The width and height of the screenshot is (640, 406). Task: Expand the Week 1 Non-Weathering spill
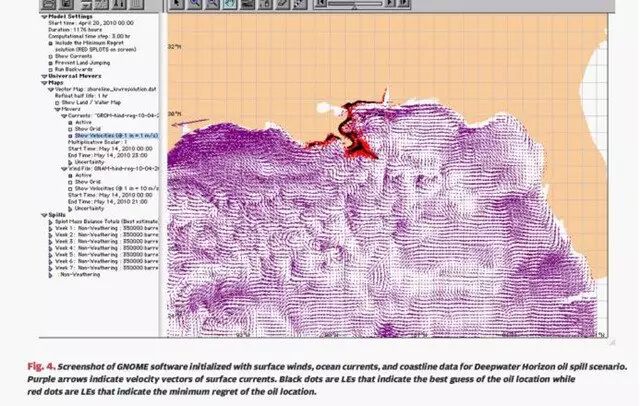pos(51,229)
